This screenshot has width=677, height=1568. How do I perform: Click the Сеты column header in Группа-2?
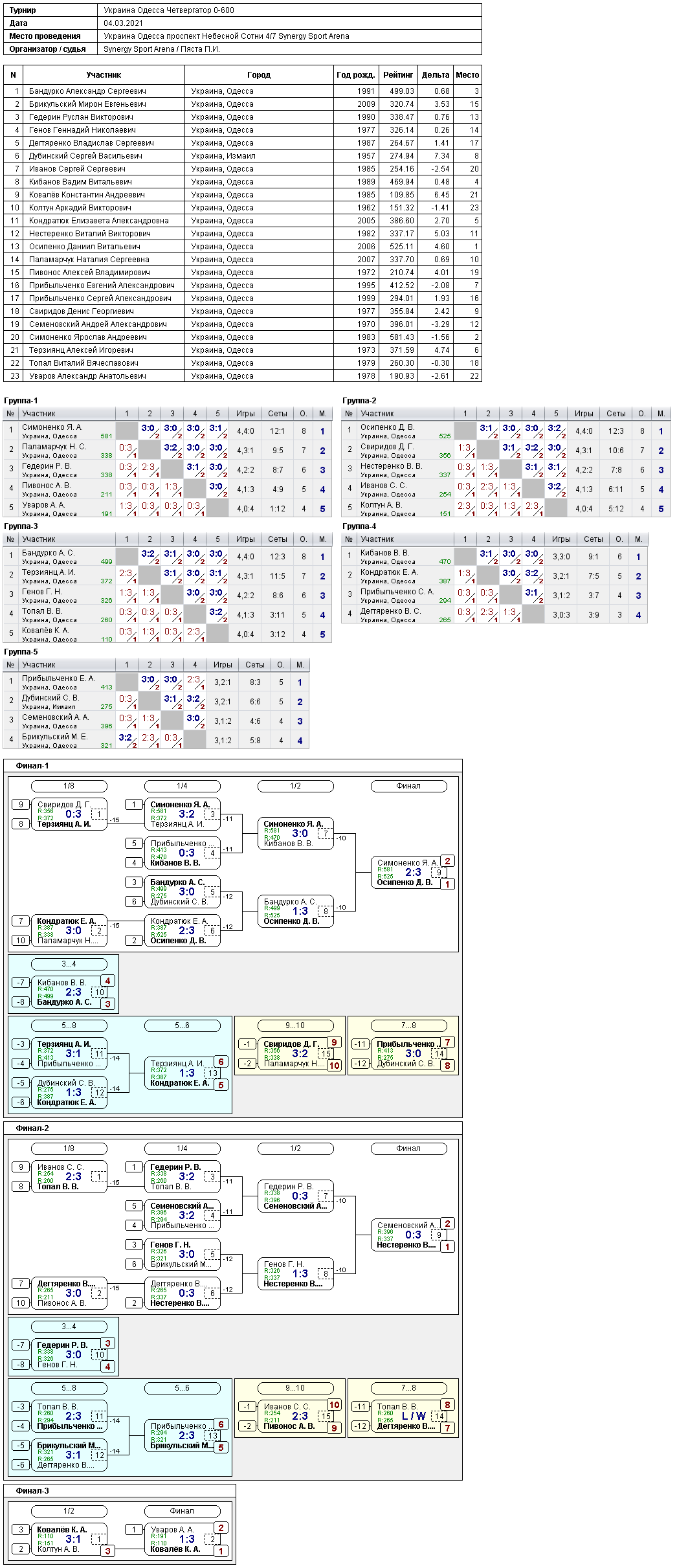pos(616,414)
